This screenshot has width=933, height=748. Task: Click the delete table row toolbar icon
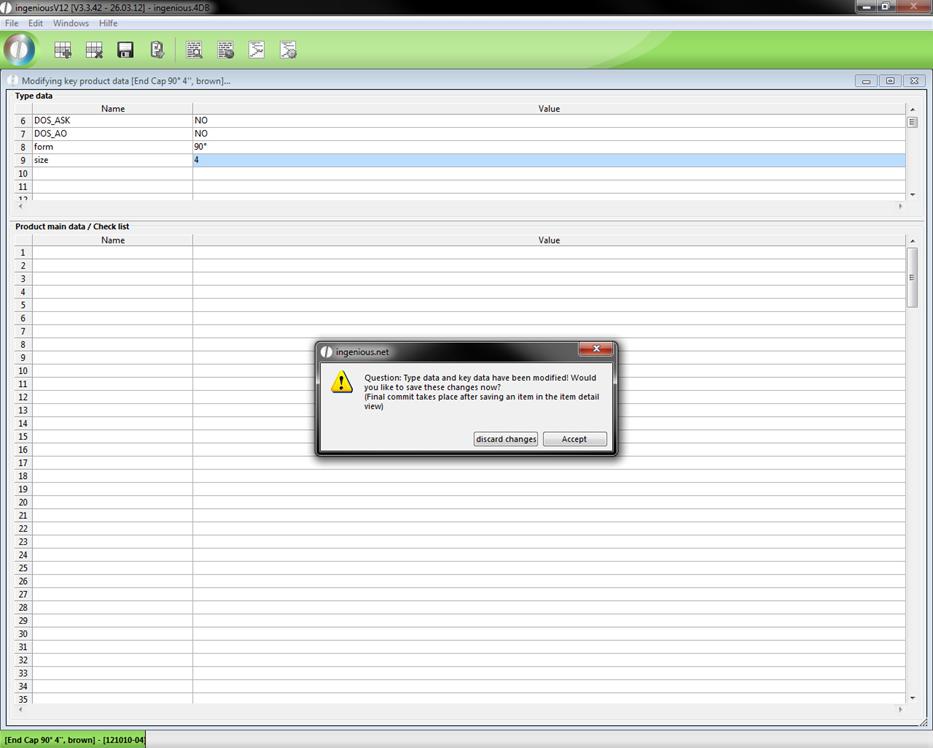(x=94, y=50)
